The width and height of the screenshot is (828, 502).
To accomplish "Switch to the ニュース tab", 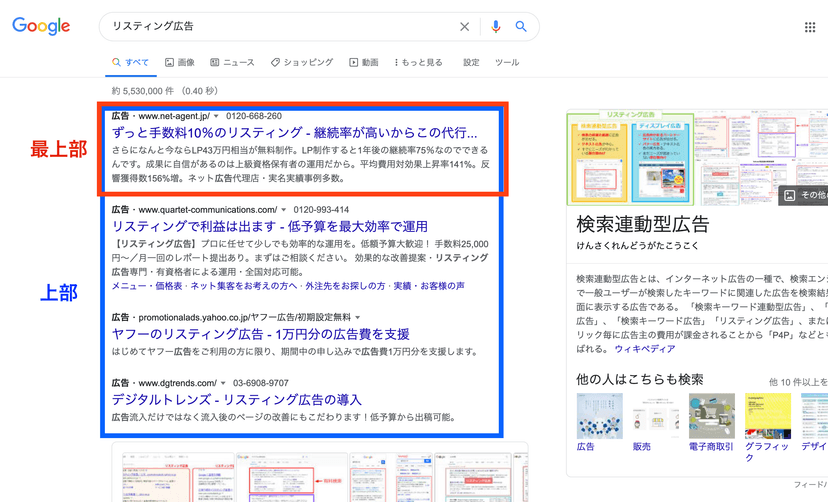I will point(232,62).
